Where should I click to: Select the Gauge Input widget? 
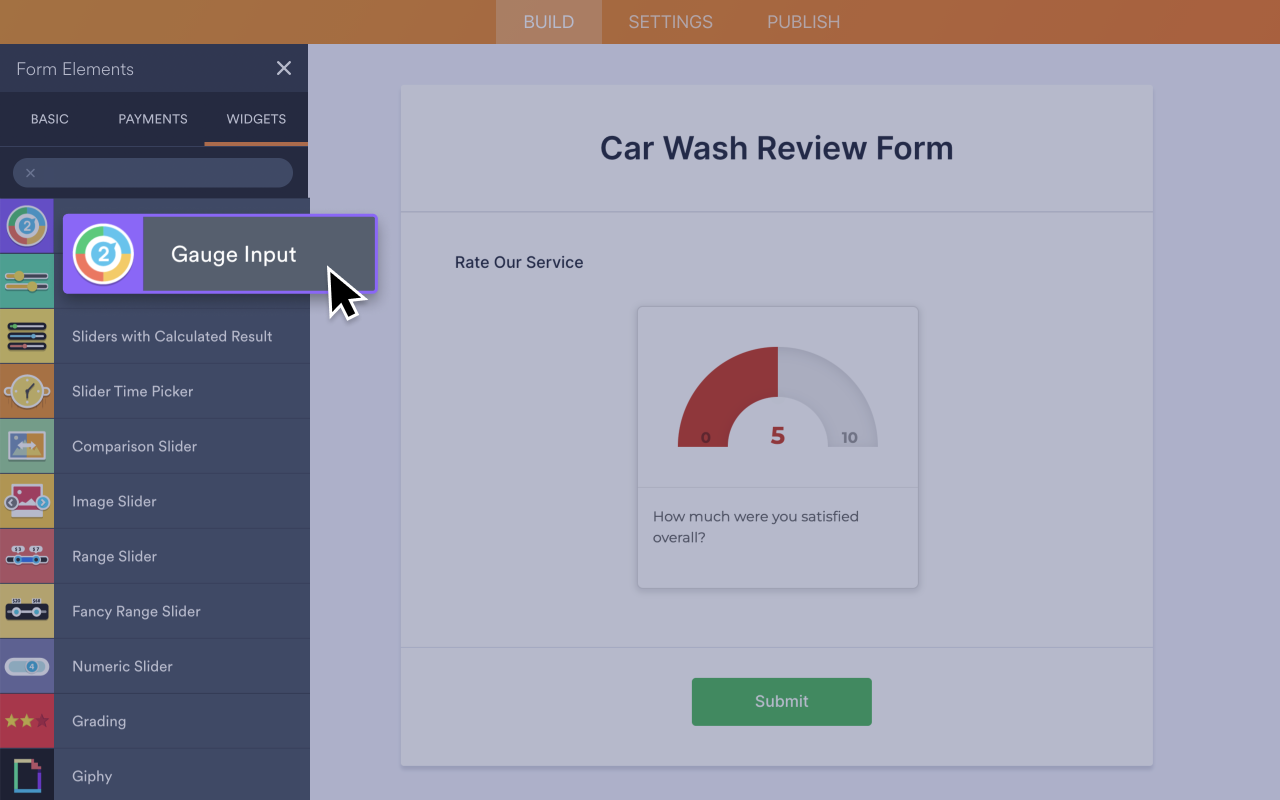218,254
